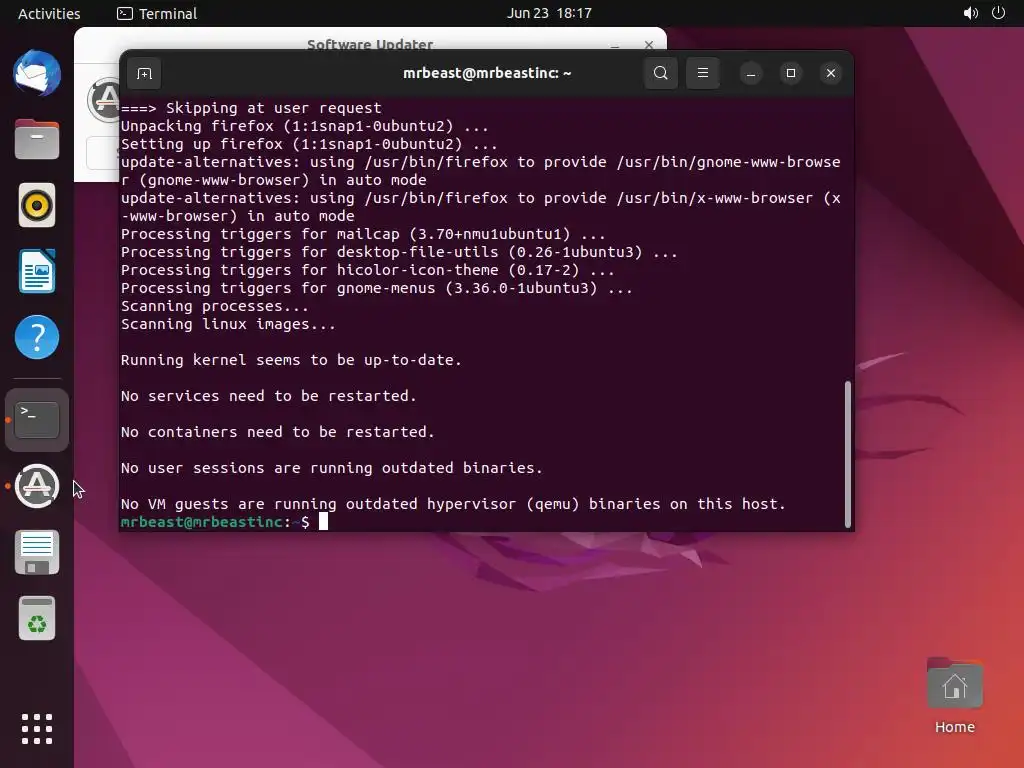The width and height of the screenshot is (1024, 768).
Task: Open the sound volume indicator
Action: click(970, 13)
